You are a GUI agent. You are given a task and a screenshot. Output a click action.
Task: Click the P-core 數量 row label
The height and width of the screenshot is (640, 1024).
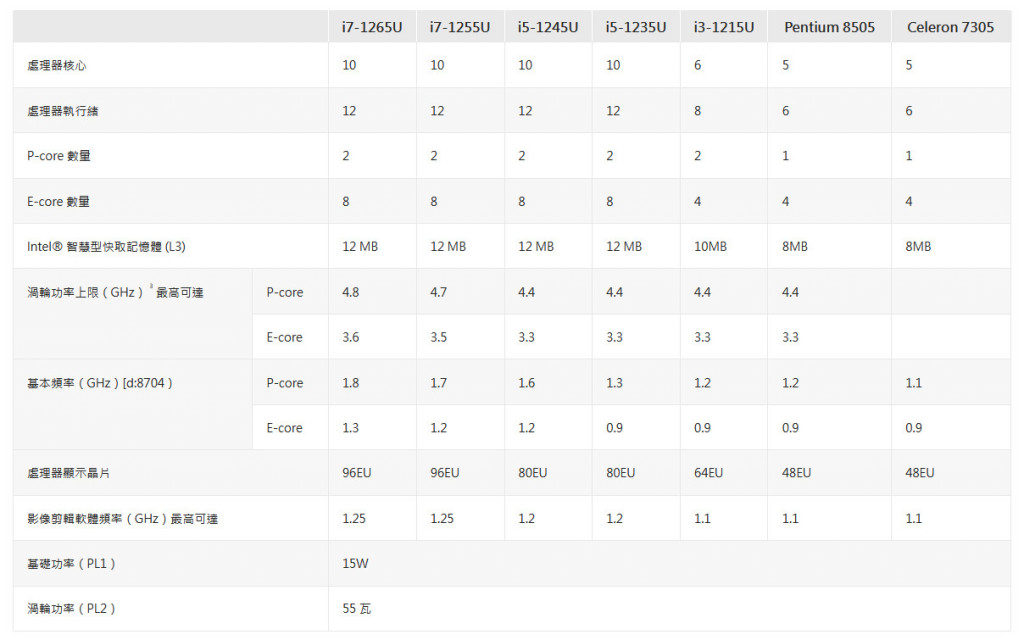pos(59,156)
